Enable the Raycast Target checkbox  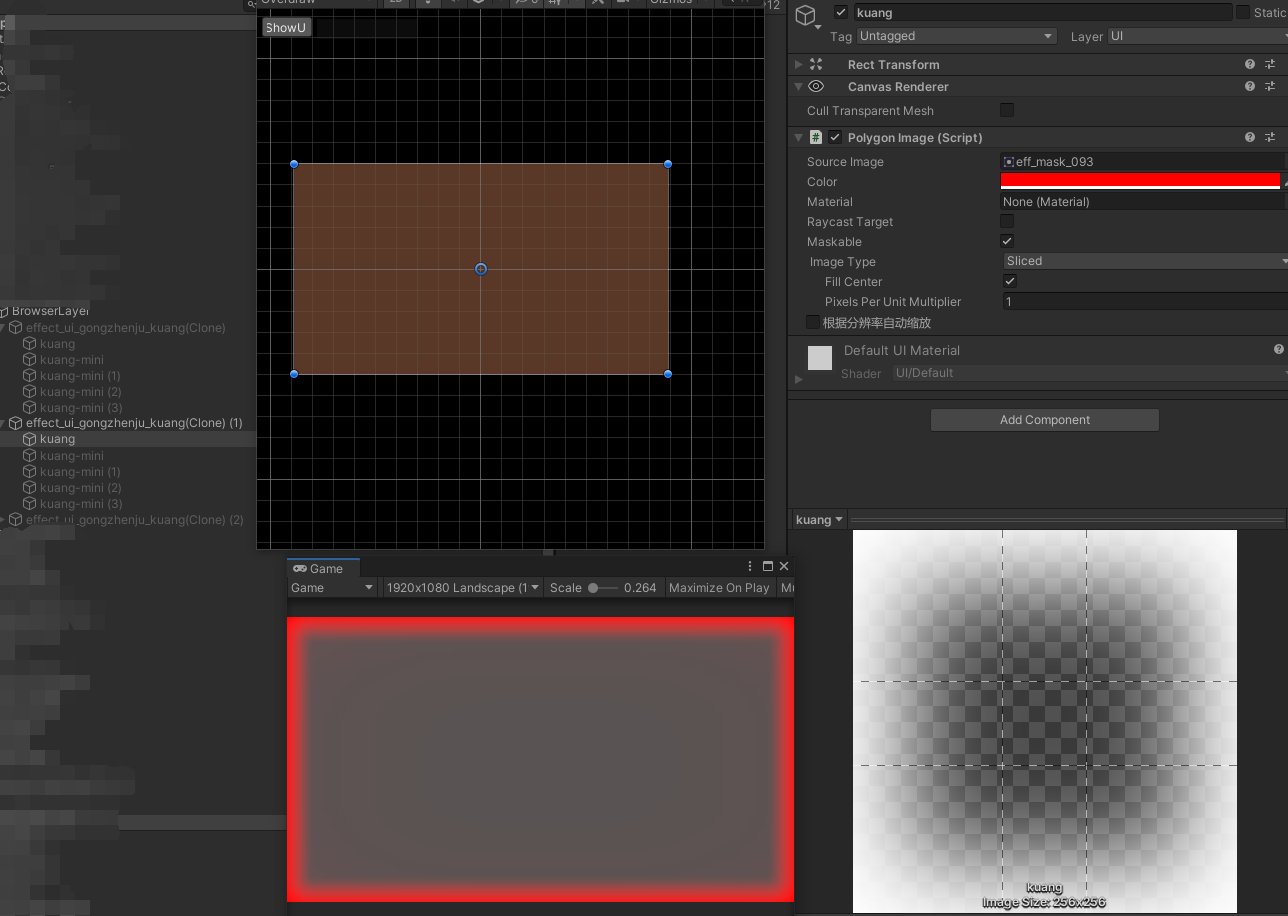tap(1007, 221)
